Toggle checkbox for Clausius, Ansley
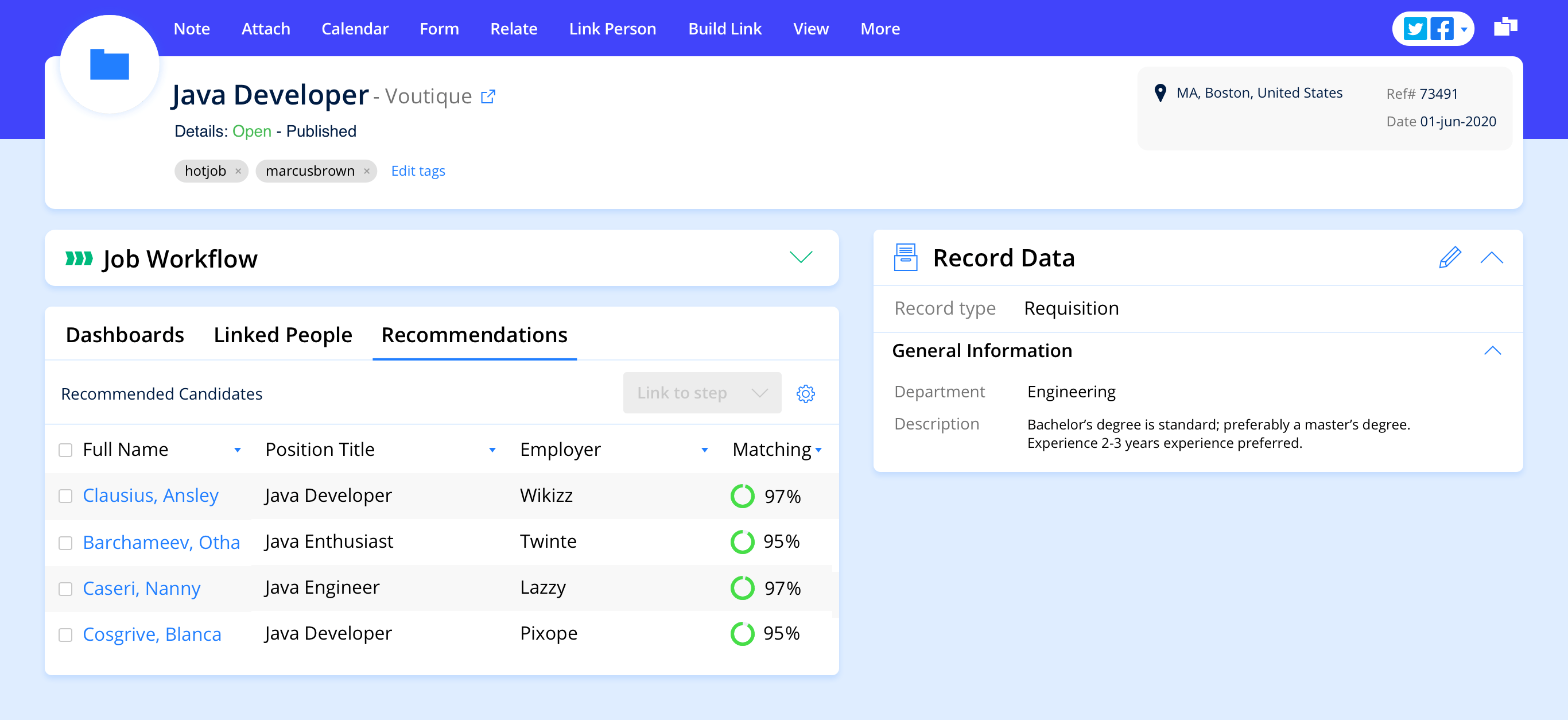 click(66, 495)
